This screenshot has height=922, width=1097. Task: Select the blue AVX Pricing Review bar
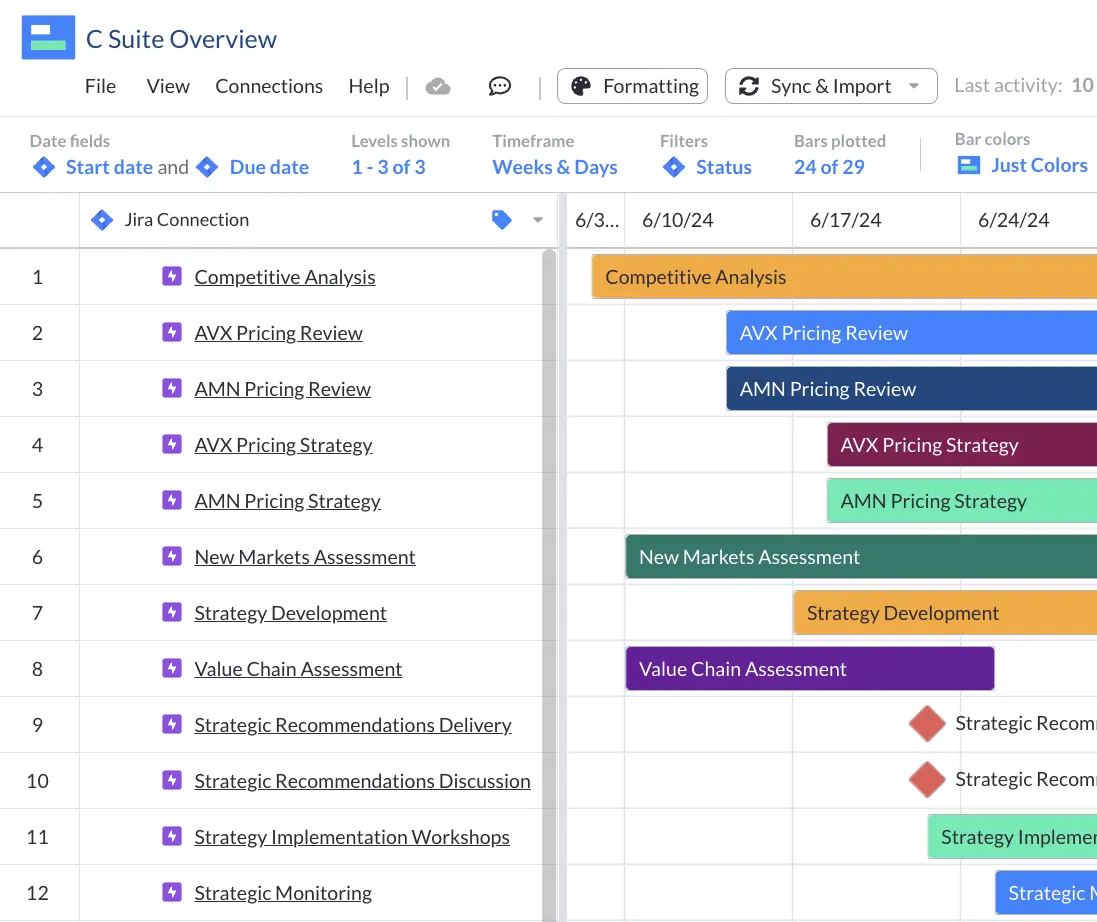(x=912, y=332)
